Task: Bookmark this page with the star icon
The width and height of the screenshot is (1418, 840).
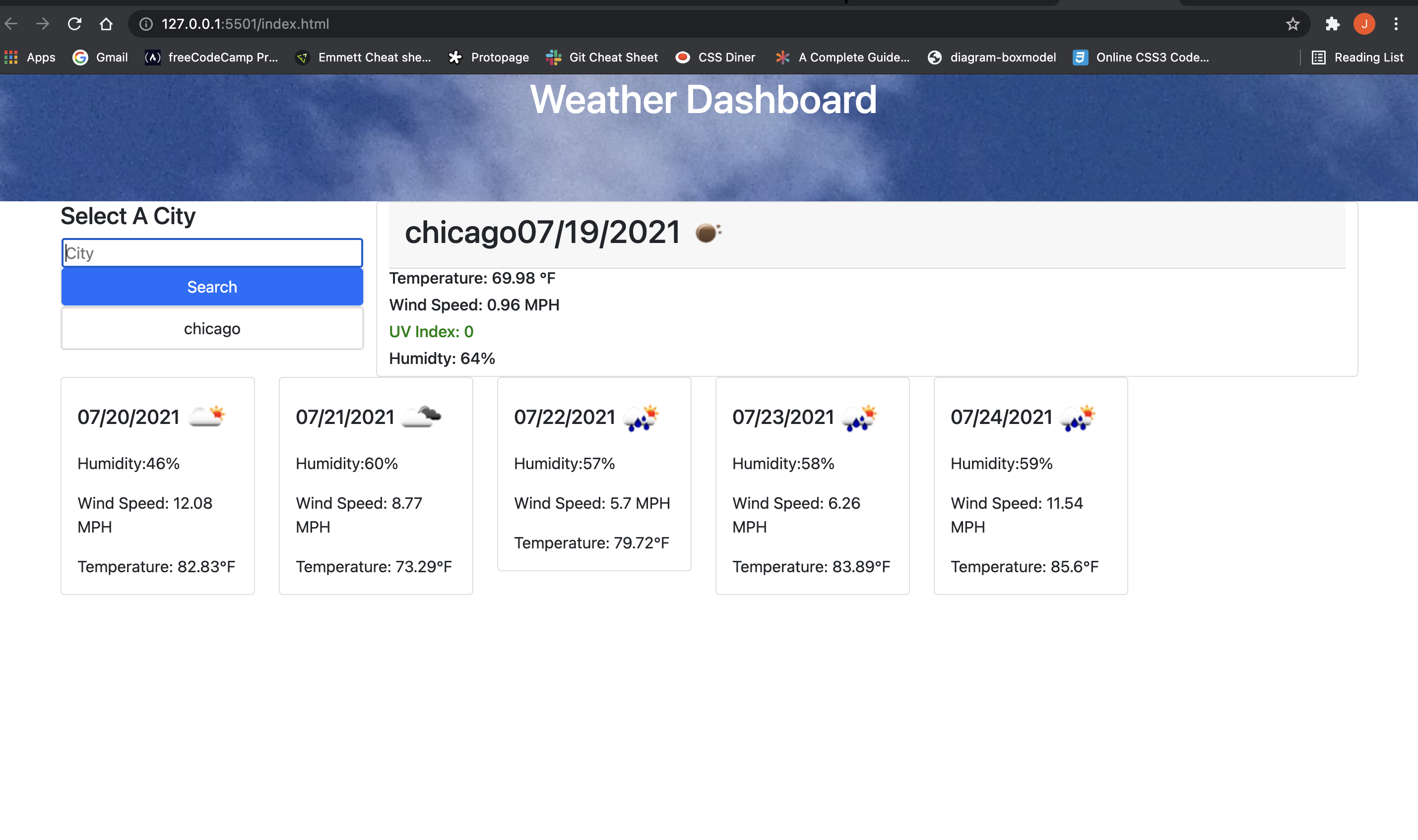Action: 1293,24
